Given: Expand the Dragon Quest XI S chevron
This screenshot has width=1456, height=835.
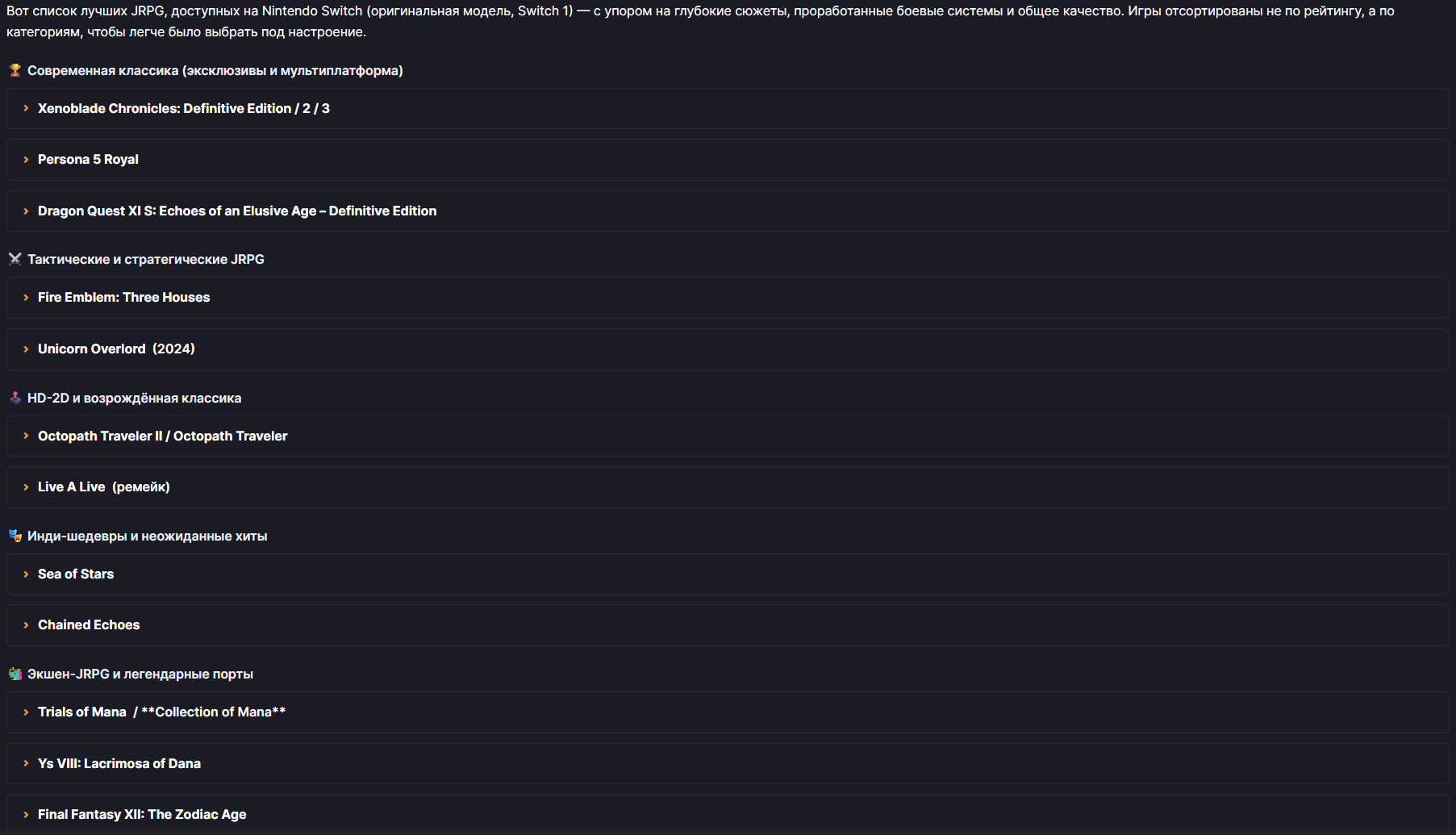Looking at the screenshot, I should click(x=26, y=211).
